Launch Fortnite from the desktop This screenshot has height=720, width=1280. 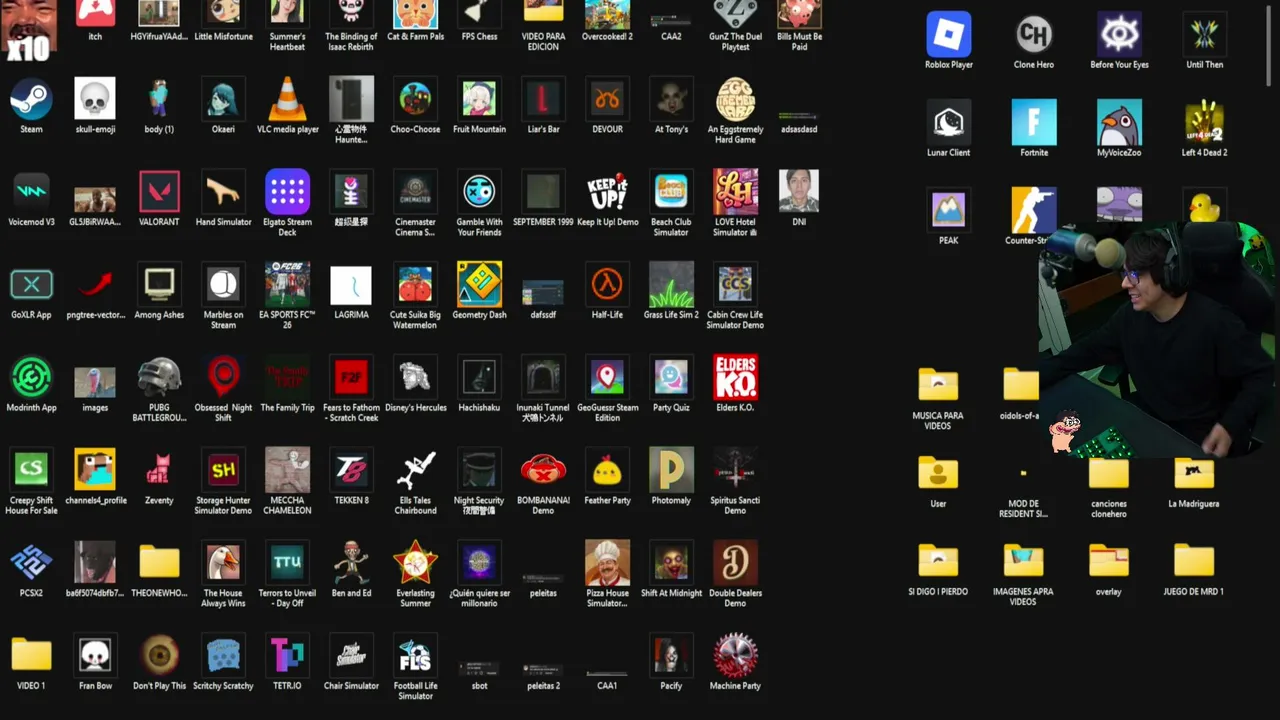pyautogui.click(x=1034, y=122)
